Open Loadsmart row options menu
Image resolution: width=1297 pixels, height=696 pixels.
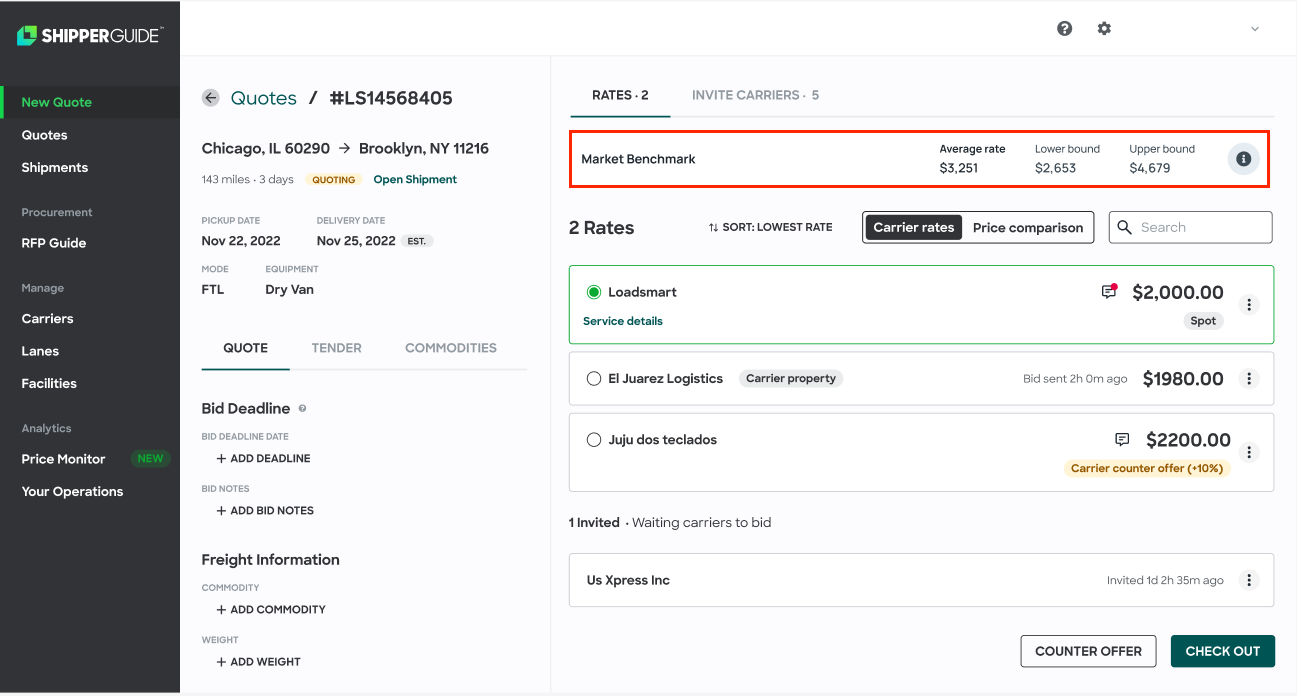(x=1249, y=305)
